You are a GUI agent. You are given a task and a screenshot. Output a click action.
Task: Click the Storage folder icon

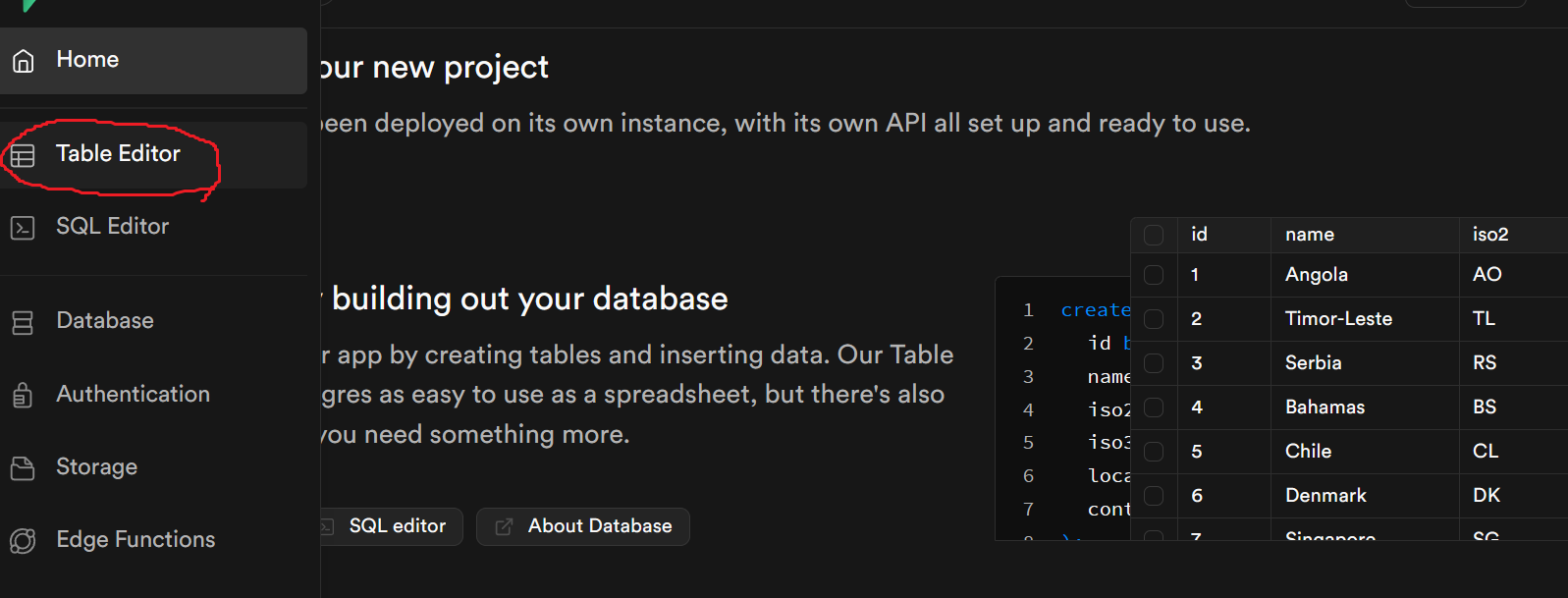[23, 468]
